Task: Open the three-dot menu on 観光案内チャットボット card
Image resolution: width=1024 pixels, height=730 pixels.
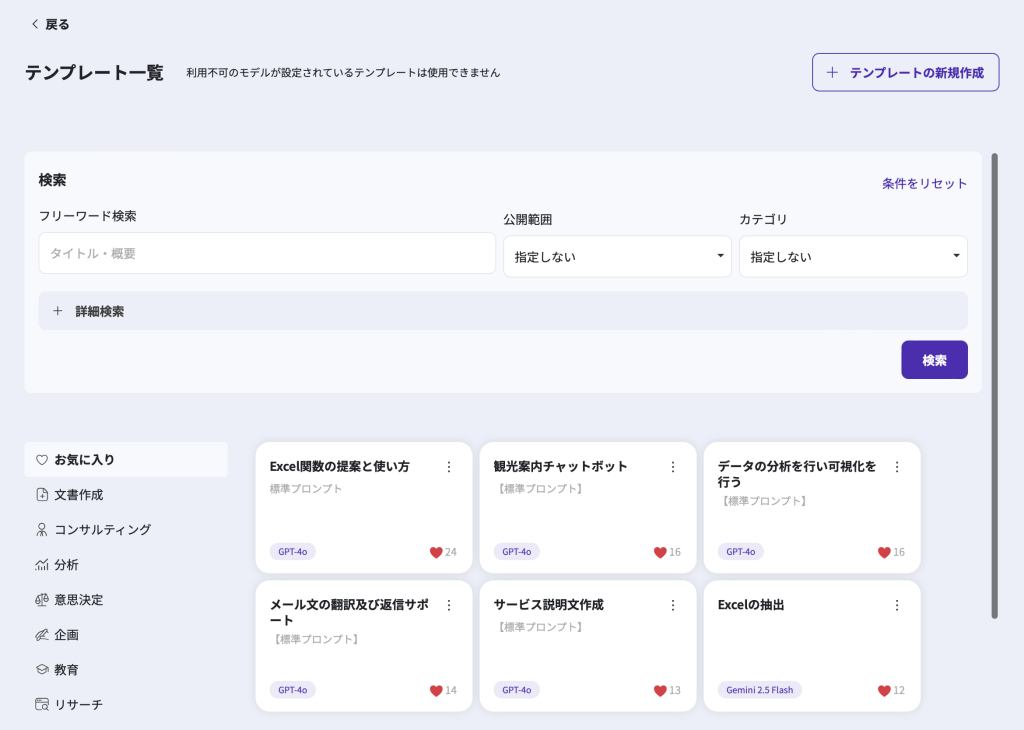Action: 673,467
